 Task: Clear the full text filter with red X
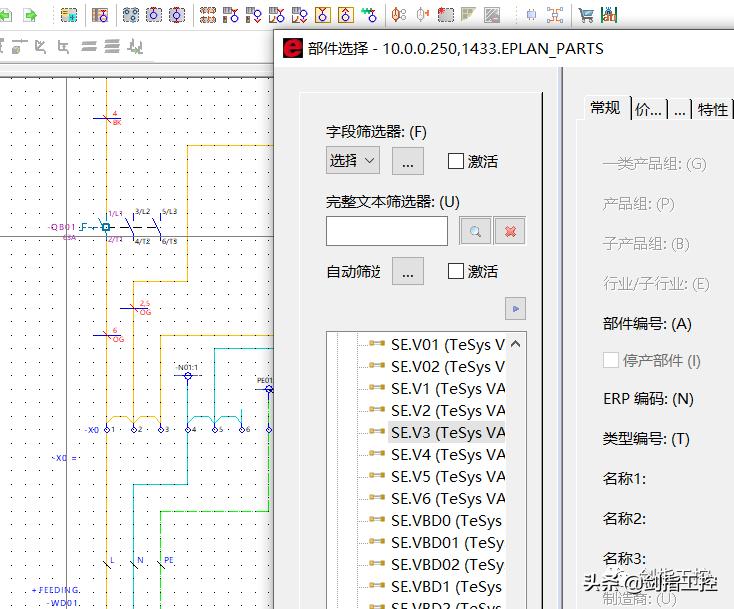[x=510, y=231]
